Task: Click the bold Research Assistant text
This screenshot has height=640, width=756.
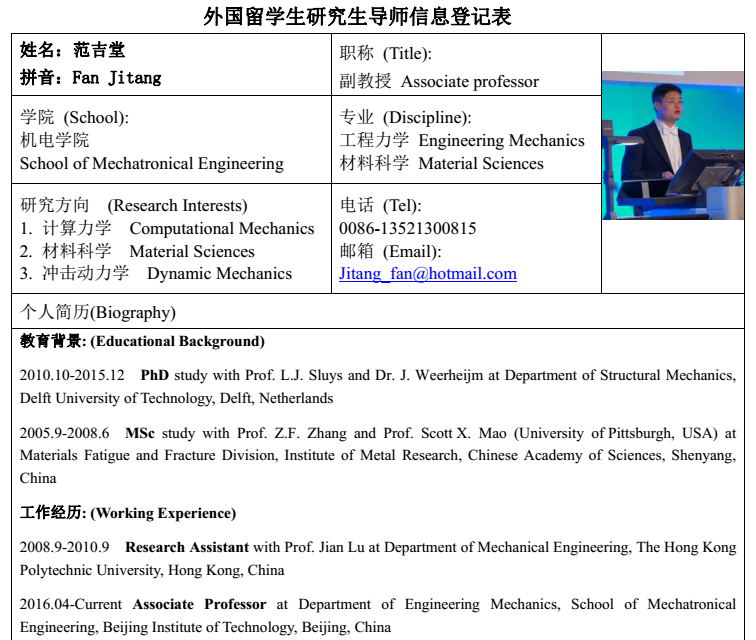Action: pos(187,548)
